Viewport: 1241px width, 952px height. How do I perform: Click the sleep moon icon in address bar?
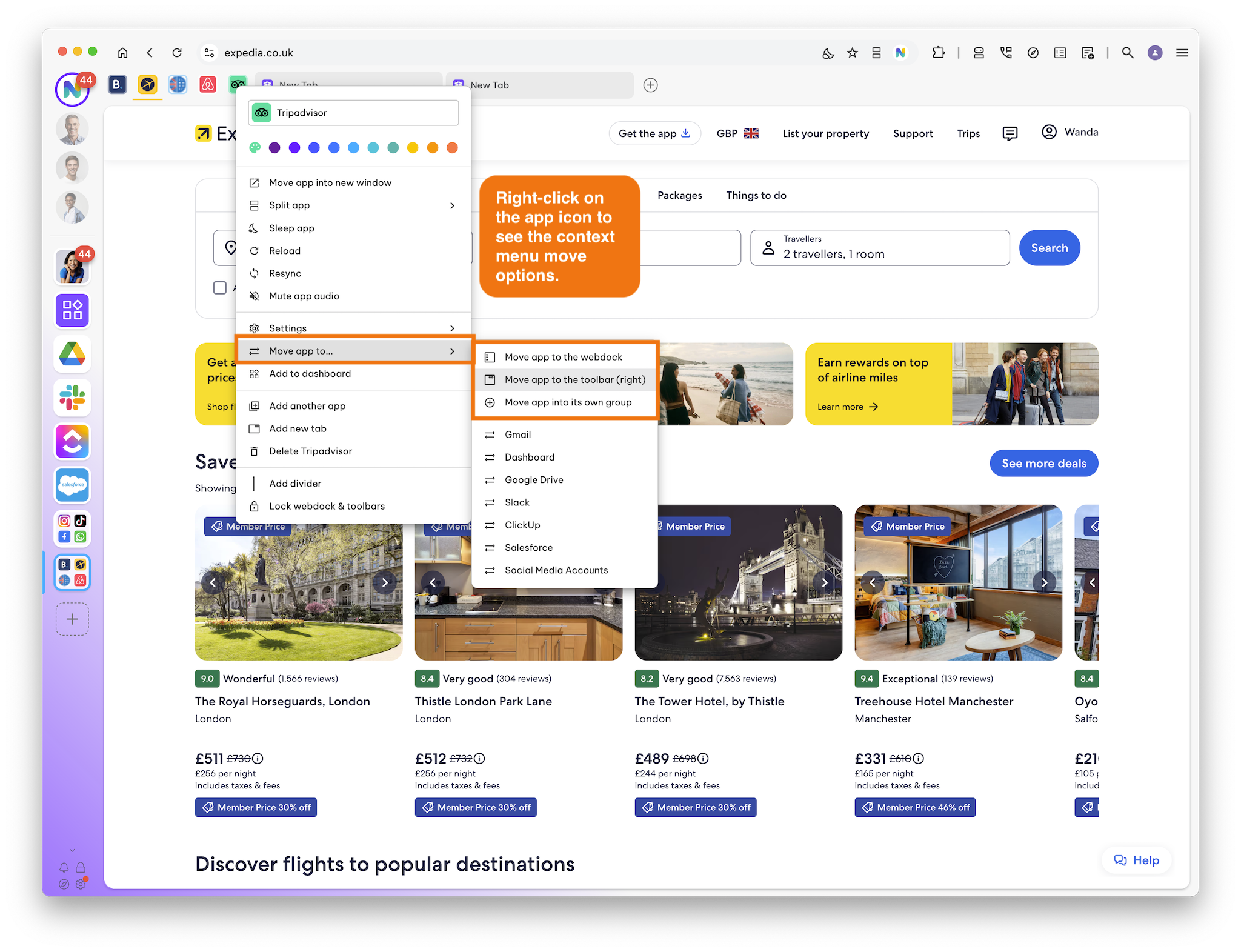(828, 53)
